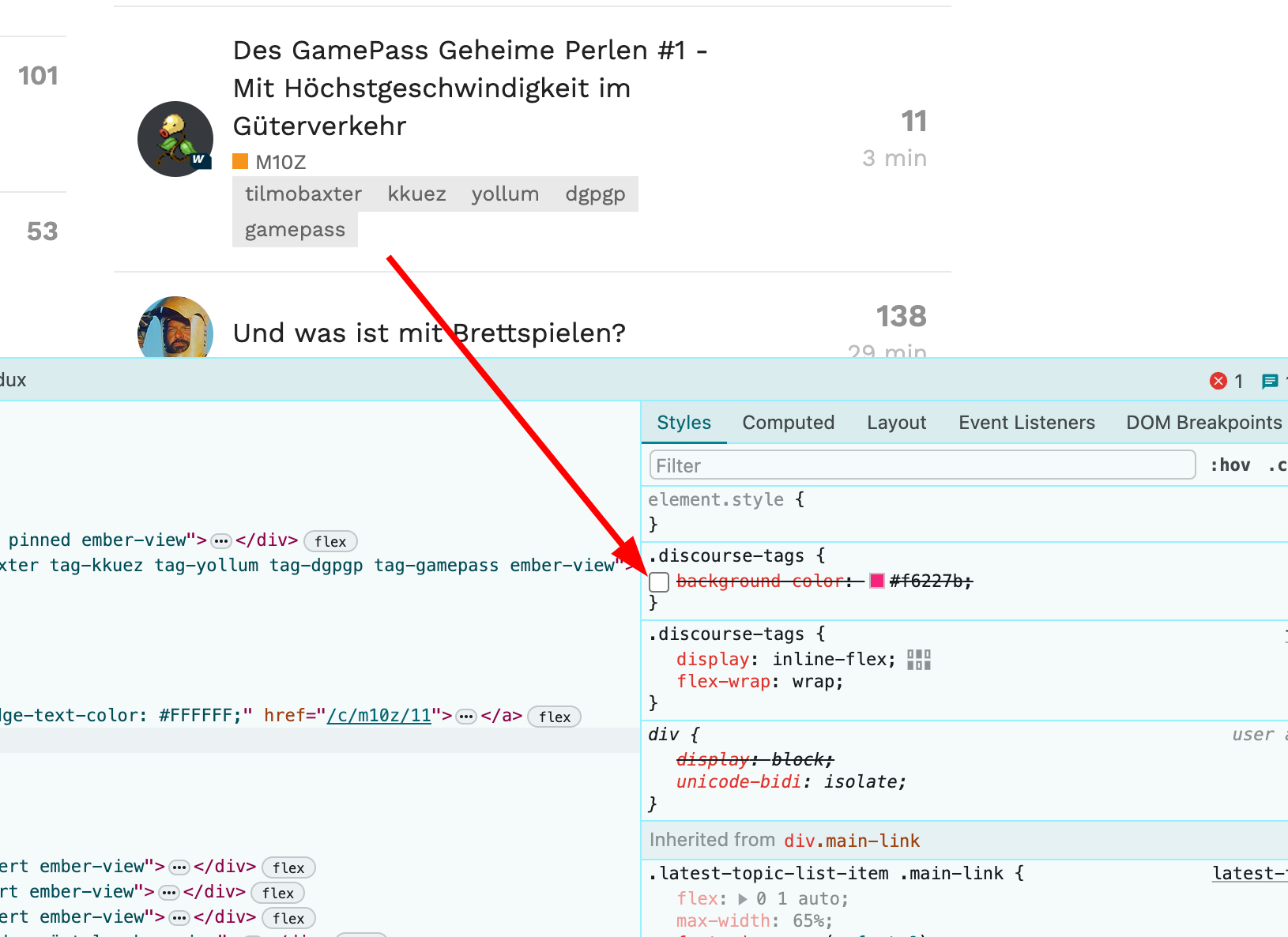Image resolution: width=1288 pixels, height=937 pixels.
Task: Expand the flex shorthand property triangle
Action: [x=743, y=899]
